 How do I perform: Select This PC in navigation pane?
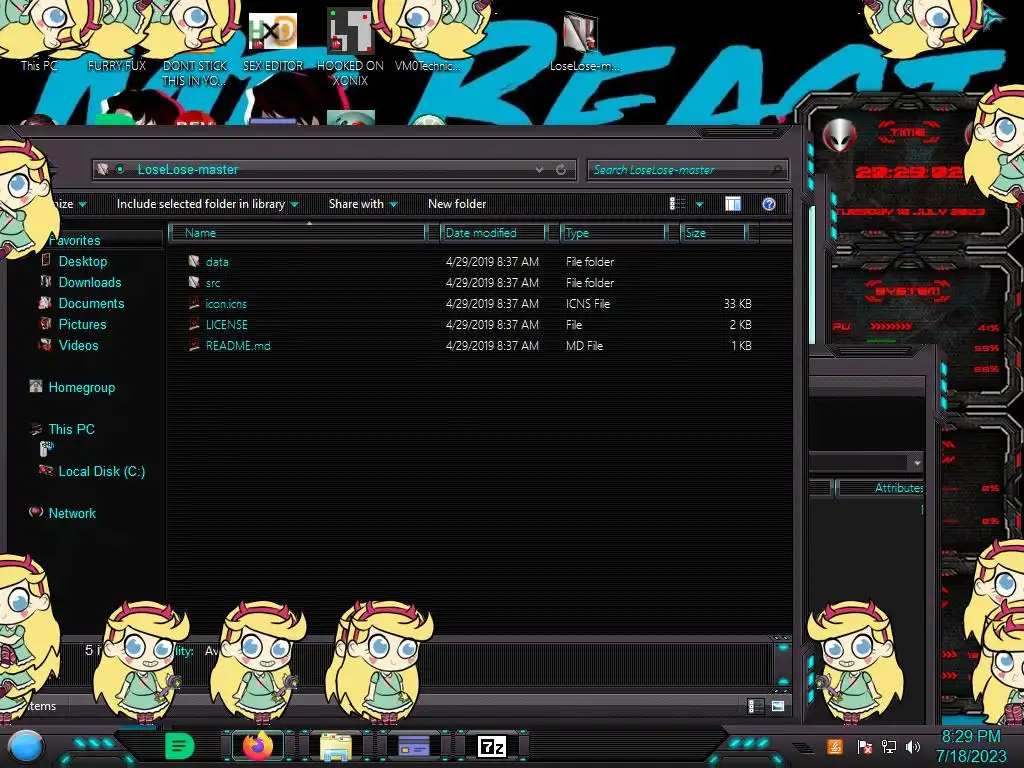(x=71, y=429)
